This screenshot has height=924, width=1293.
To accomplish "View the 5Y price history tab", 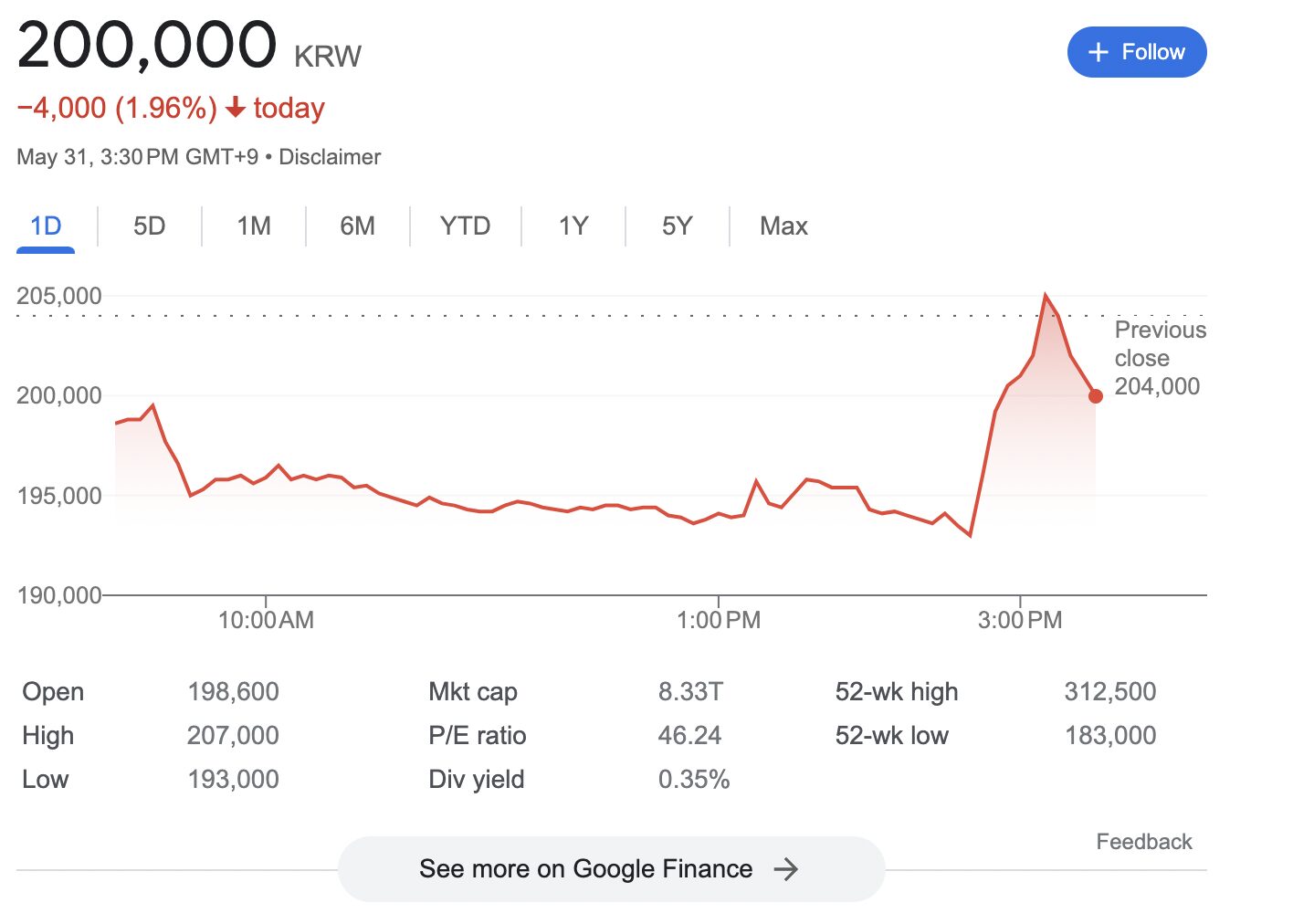I will (677, 226).
